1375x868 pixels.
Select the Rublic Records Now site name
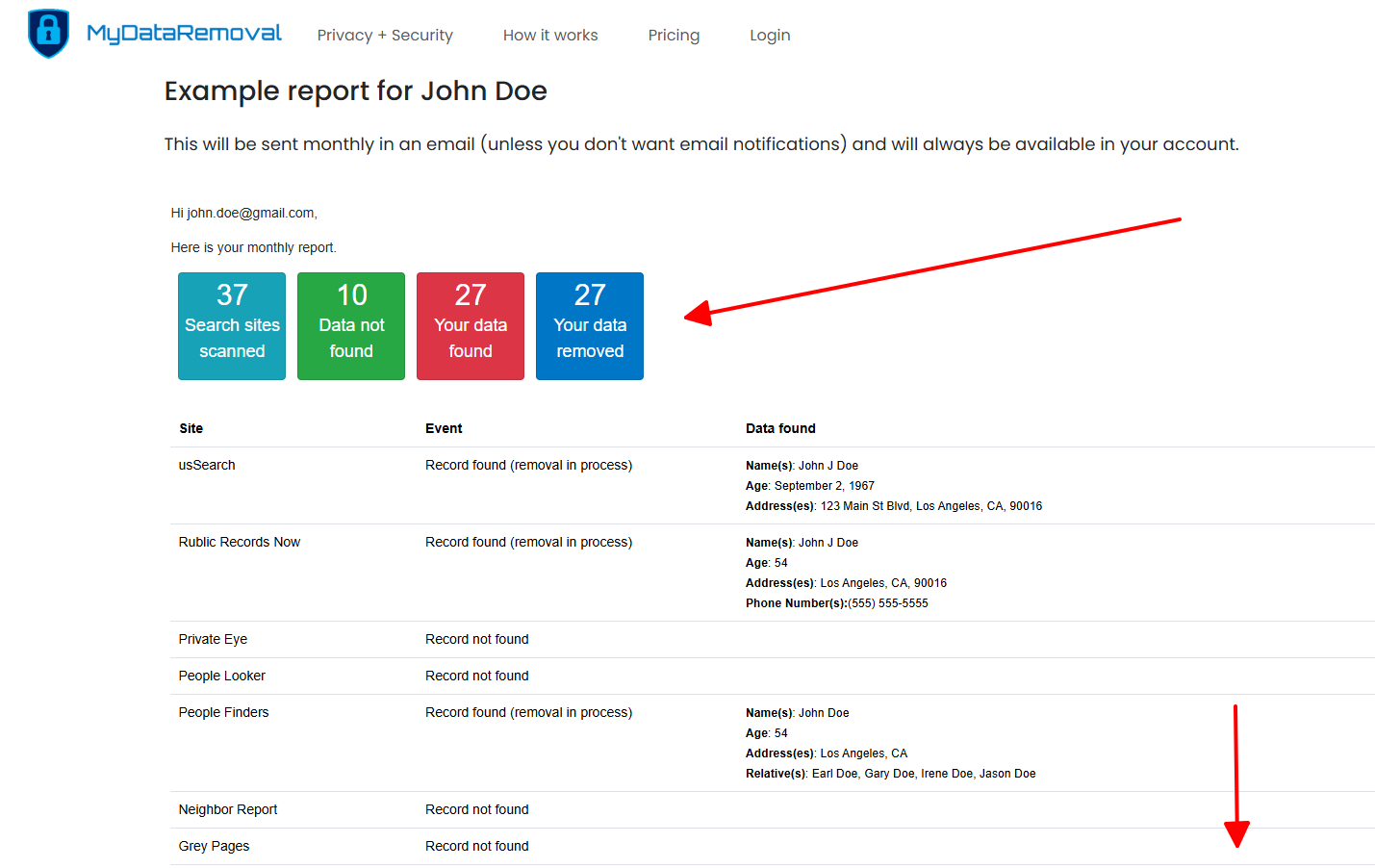click(240, 543)
